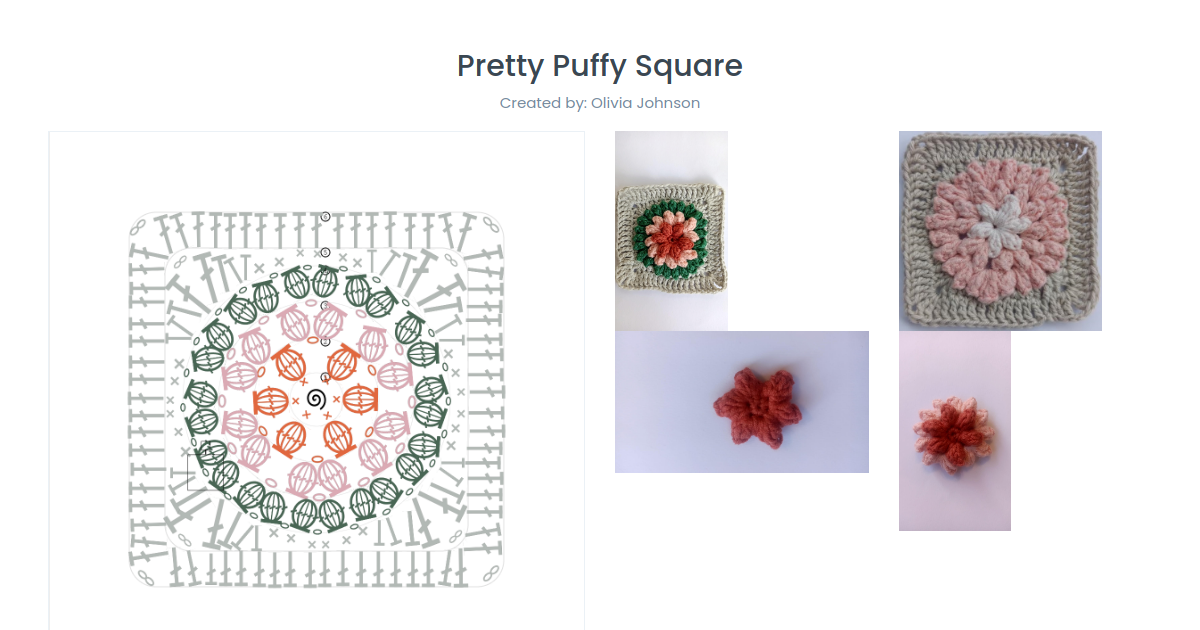Open the green-bordered granny square photo
The height and width of the screenshot is (630, 1200).
click(x=671, y=231)
